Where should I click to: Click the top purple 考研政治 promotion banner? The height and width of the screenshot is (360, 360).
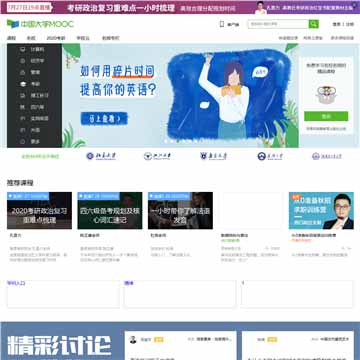pos(180,7)
